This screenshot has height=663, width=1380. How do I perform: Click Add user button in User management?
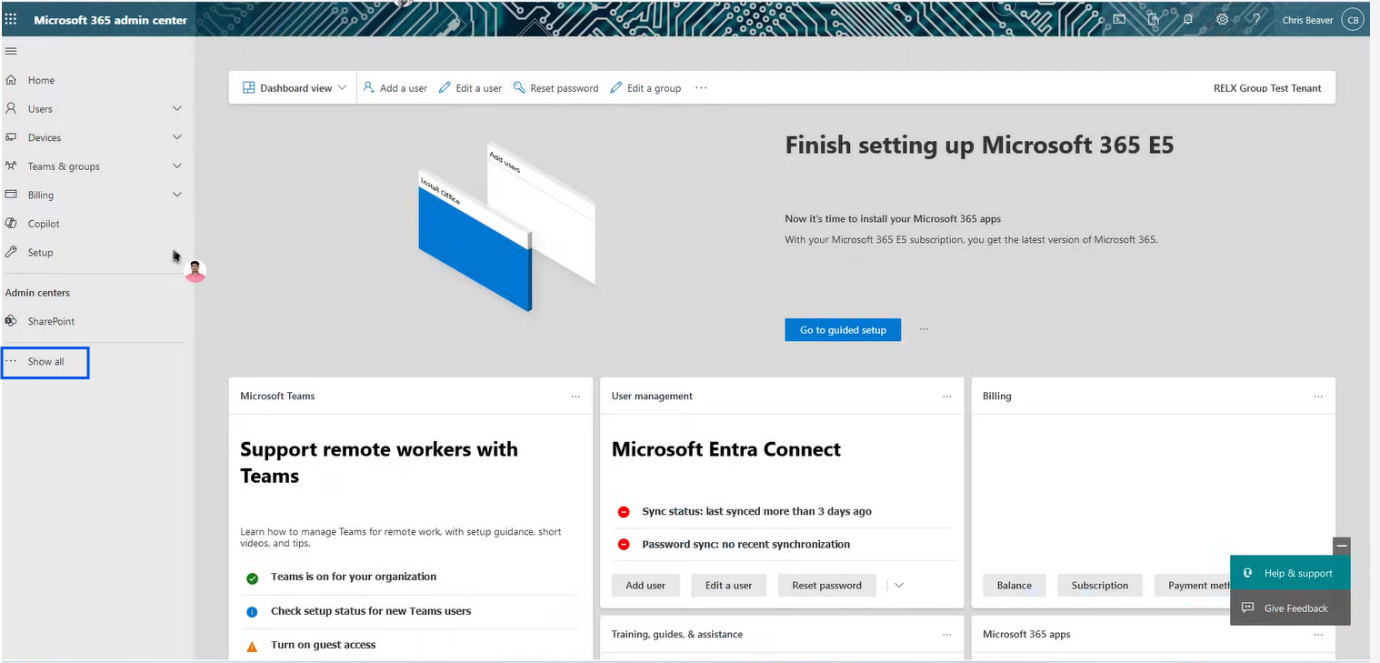click(645, 585)
